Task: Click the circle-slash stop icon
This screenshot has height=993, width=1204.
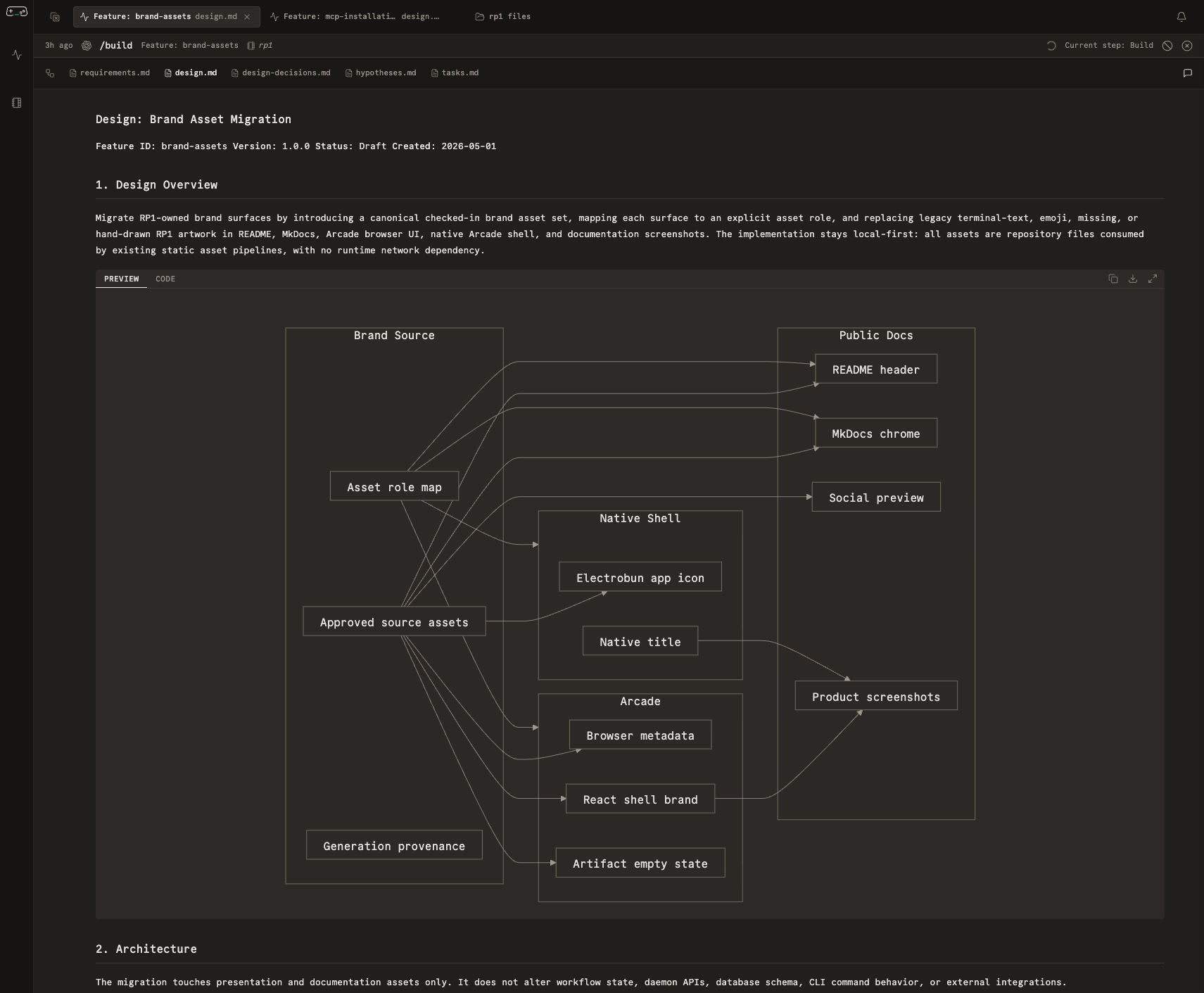Action: point(1167,46)
